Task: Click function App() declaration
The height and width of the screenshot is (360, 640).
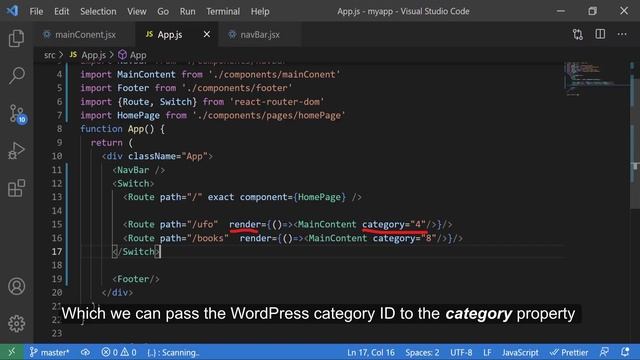Action: tap(122, 129)
